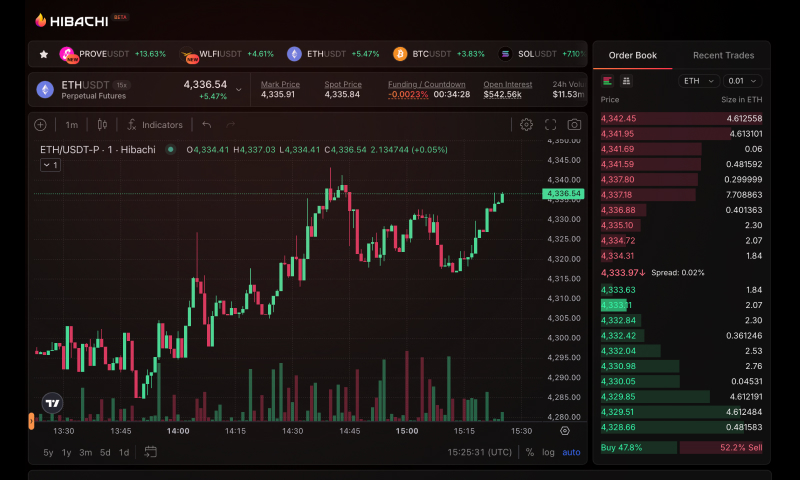The image size is (800, 480).
Task: Add a chart comparison with the plus icon
Action: pos(40,125)
